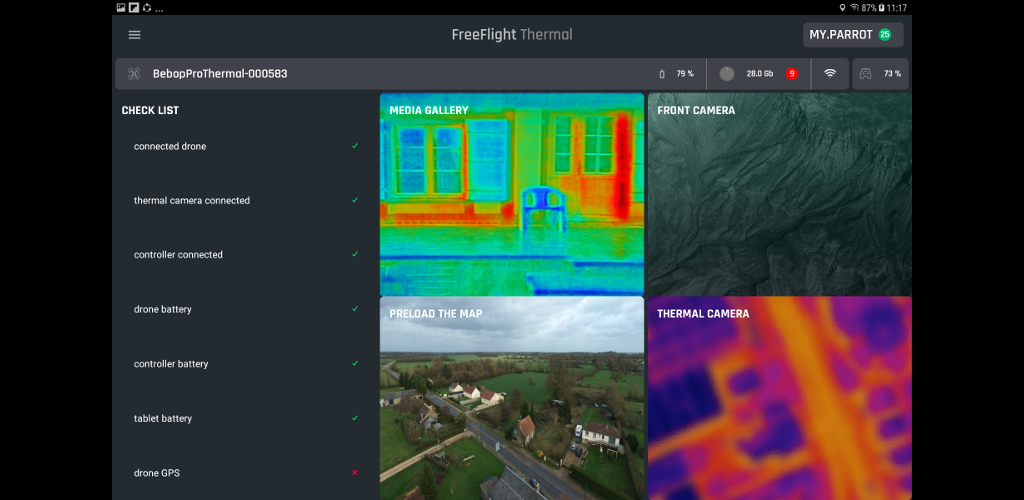This screenshot has height=500, width=1024.
Task: Tap the controller gamepad icon
Action: [865, 74]
